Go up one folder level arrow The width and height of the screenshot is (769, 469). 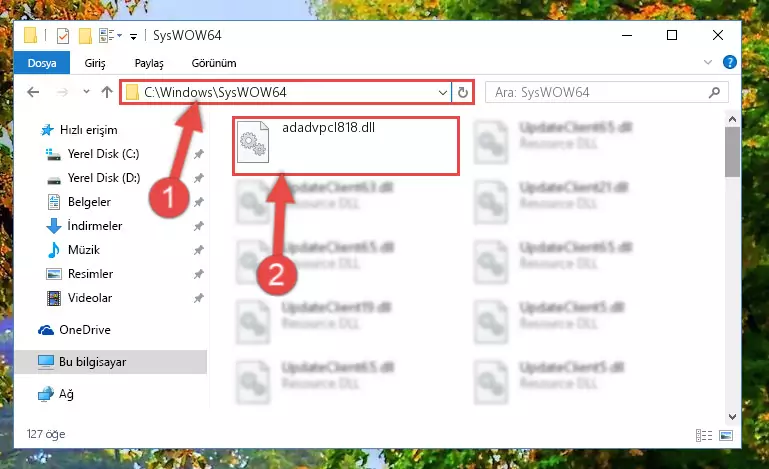click(107, 92)
